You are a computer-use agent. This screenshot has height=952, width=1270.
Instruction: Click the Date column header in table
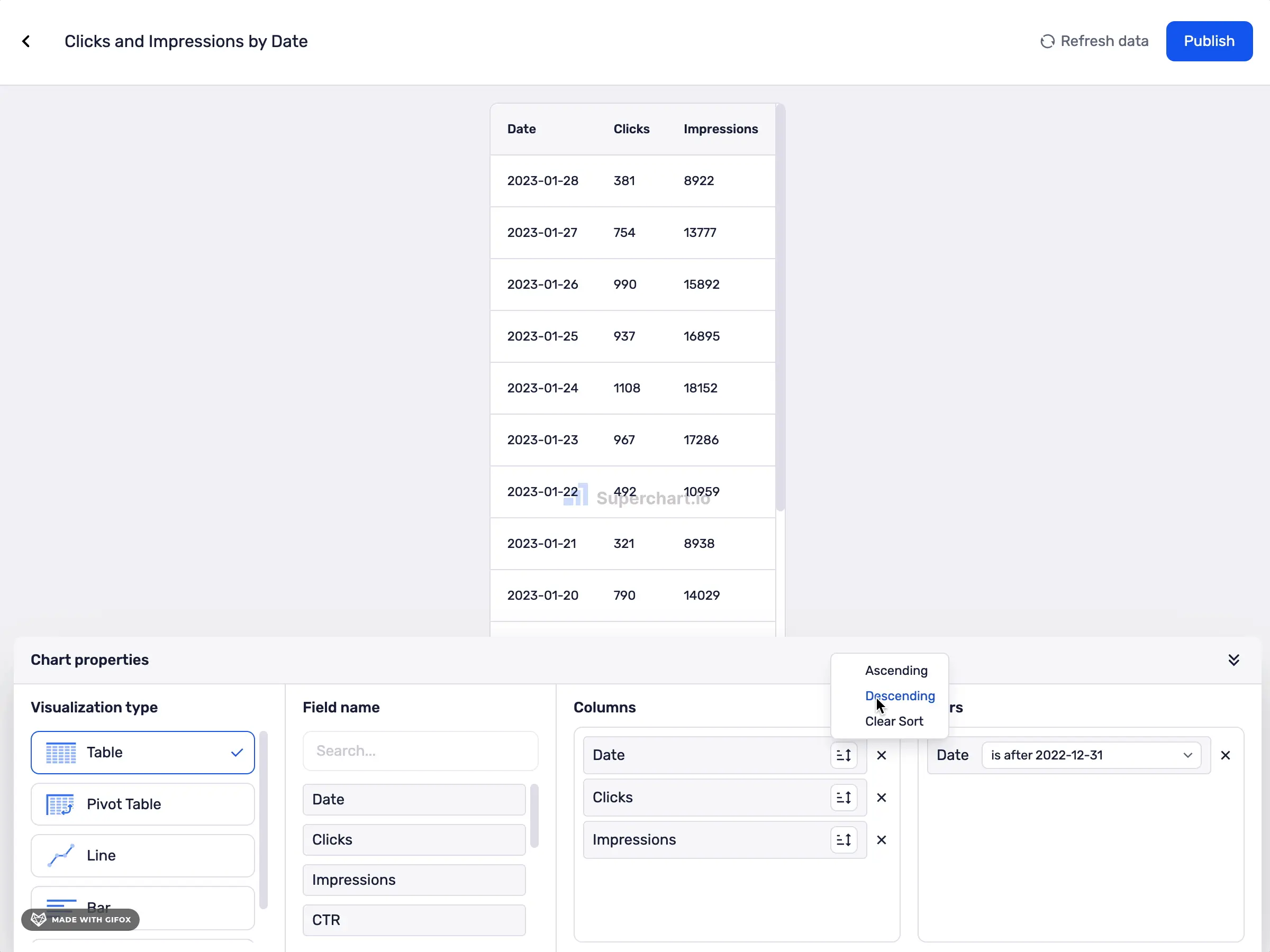(521, 129)
